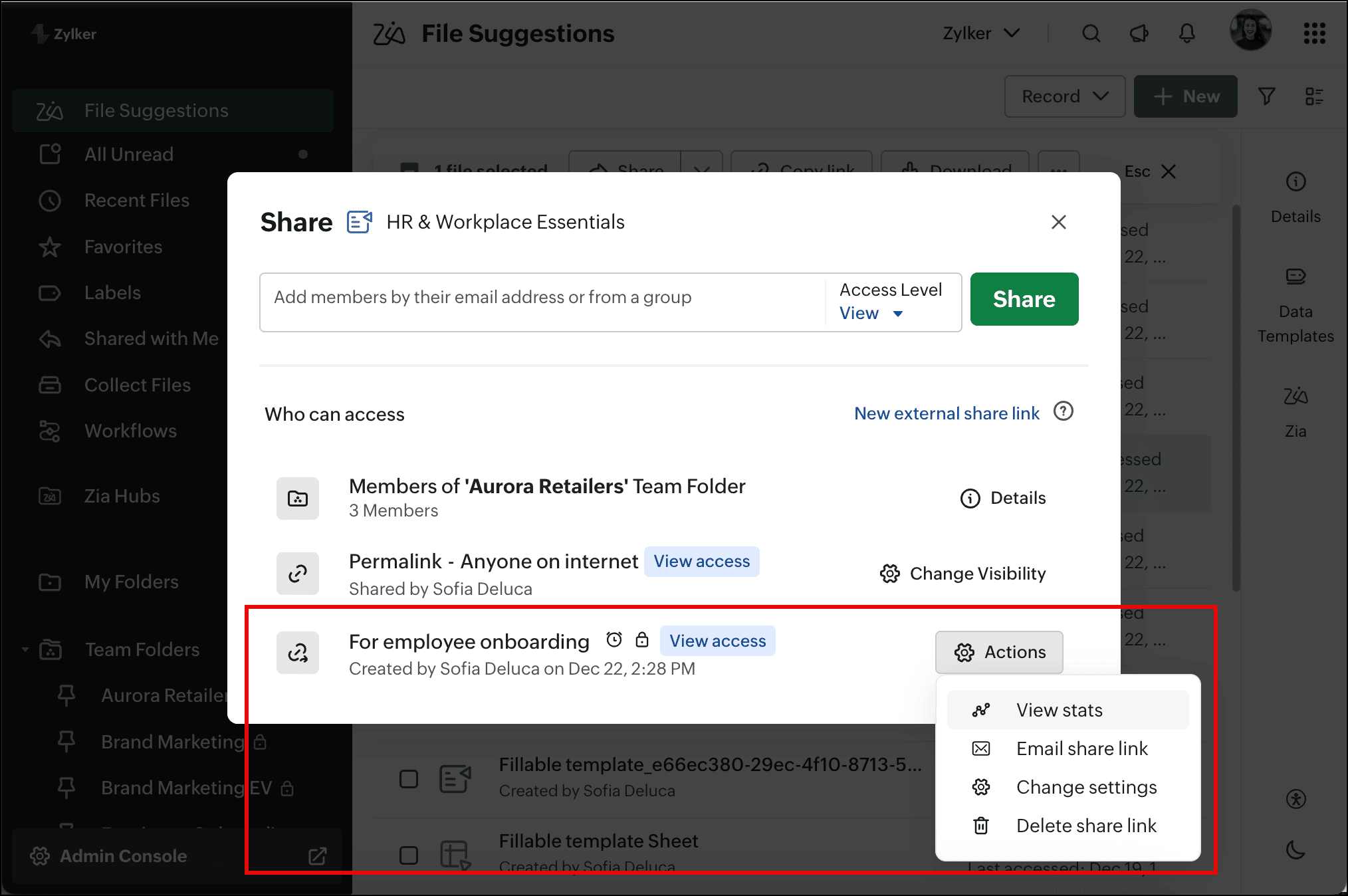Check the Fillable template Sheet checkbox

click(x=409, y=855)
